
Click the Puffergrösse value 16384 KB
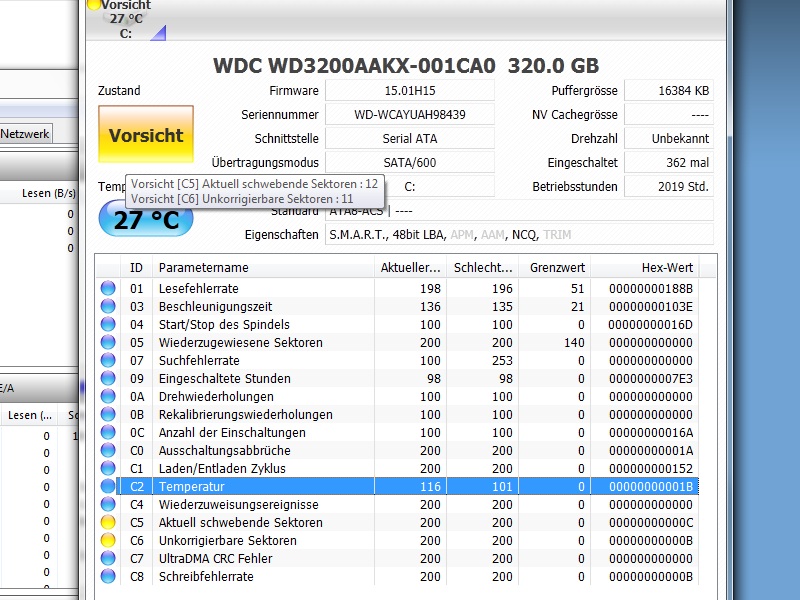coord(669,90)
